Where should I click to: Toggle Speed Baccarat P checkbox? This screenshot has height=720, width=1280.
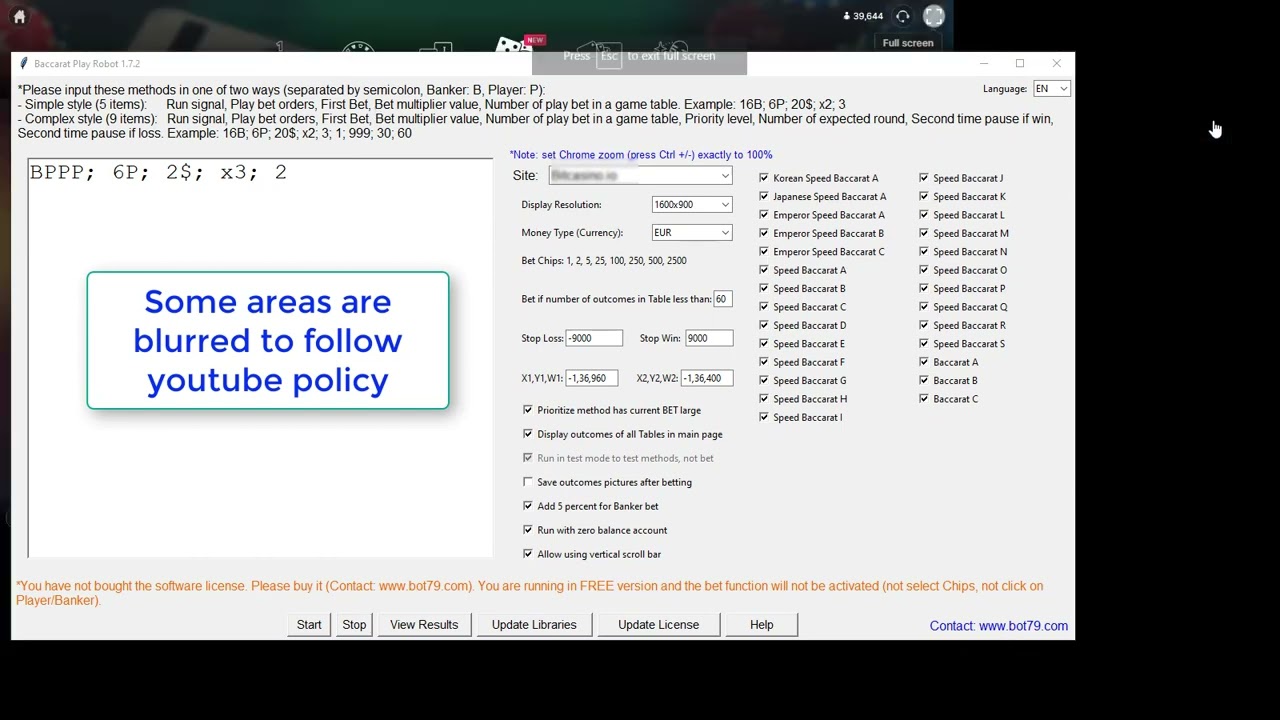924,289
